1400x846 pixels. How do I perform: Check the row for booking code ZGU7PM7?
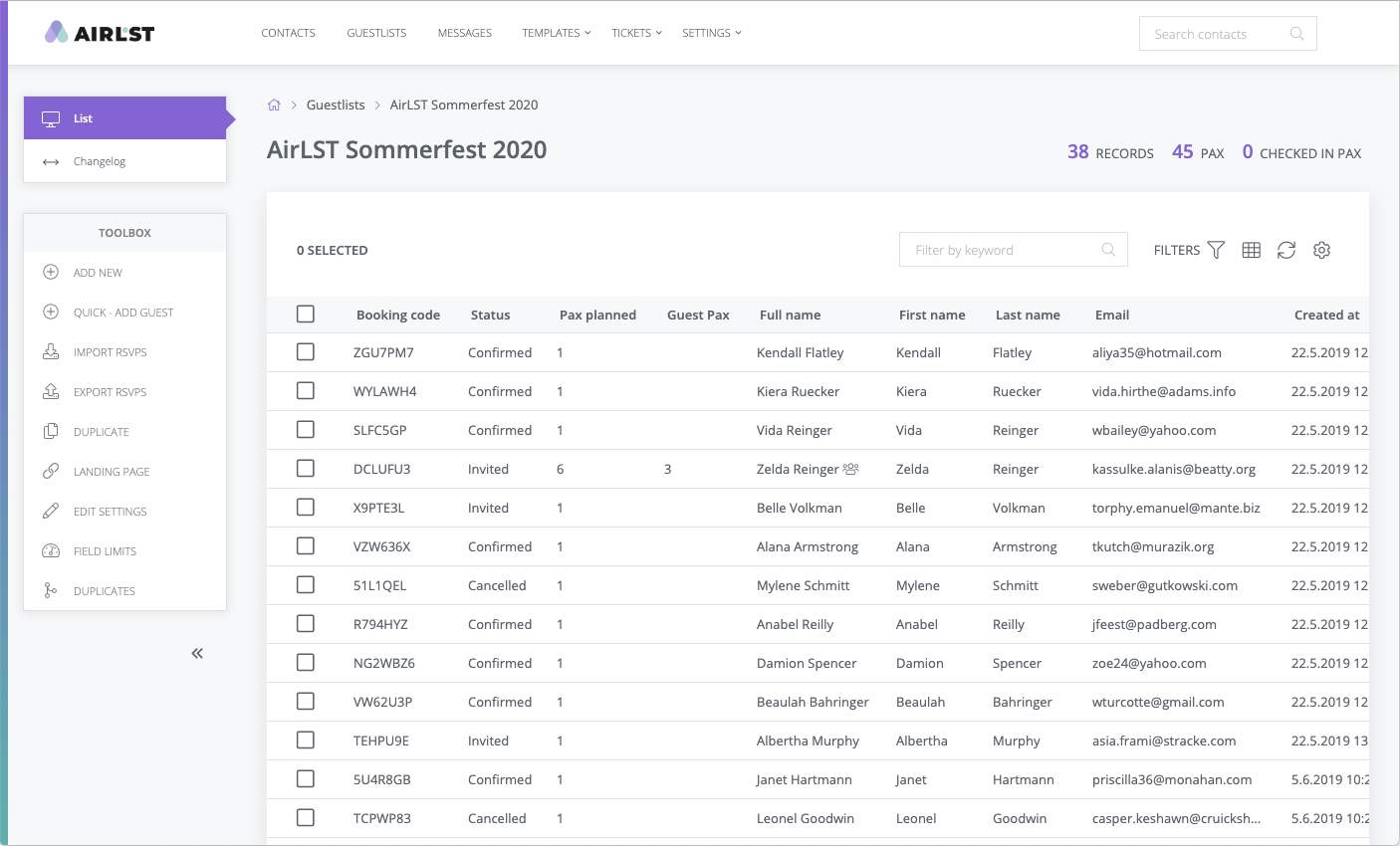(x=306, y=351)
